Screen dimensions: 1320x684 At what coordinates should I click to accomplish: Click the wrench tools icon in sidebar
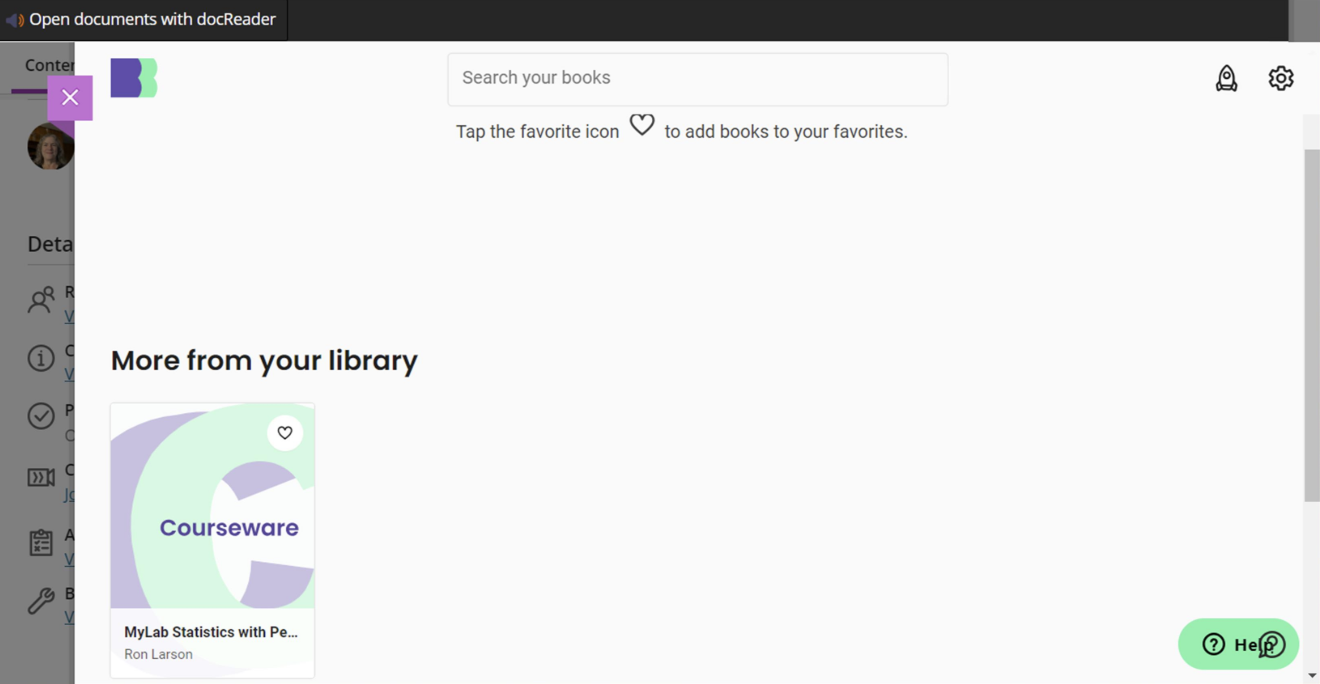tap(41, 600)
